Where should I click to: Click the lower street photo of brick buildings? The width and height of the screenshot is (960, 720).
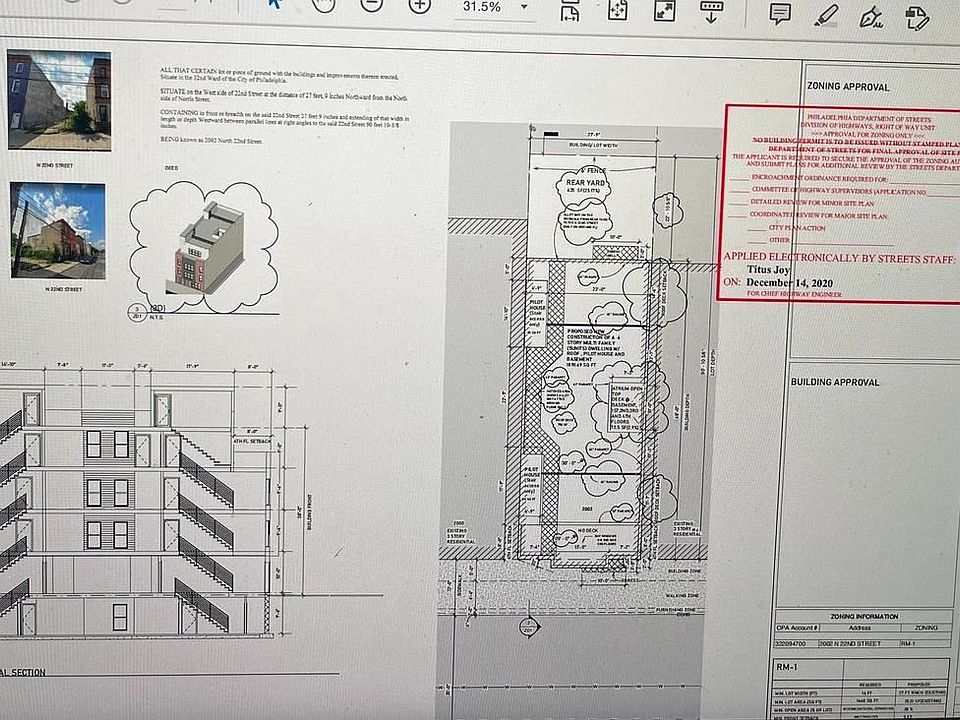[x=58, y=230]
